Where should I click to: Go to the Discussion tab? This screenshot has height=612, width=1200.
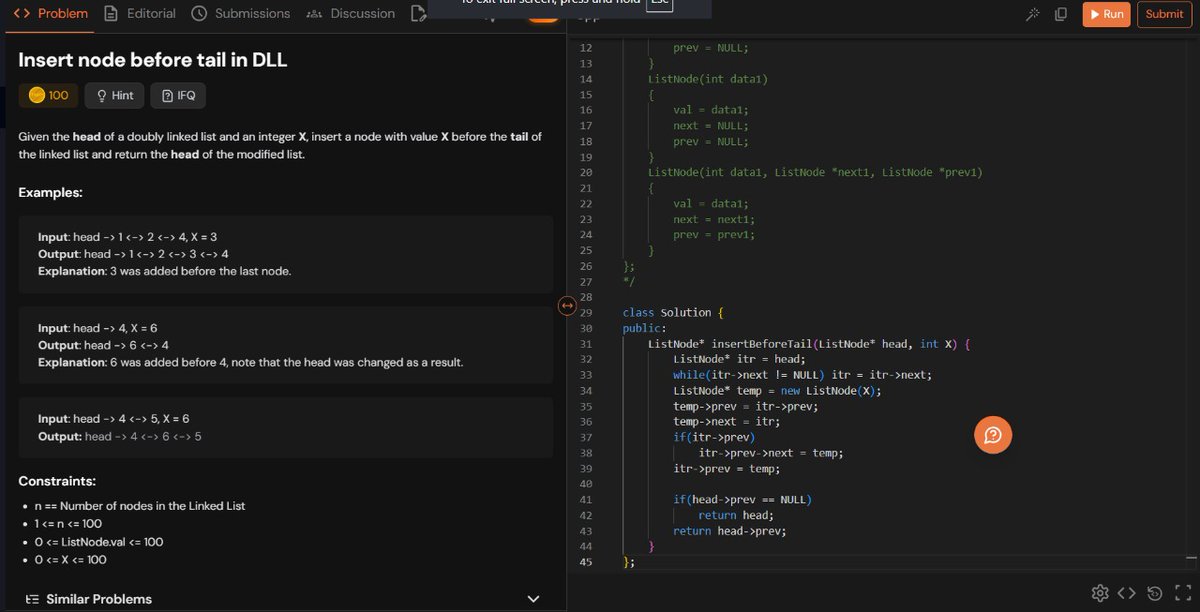(350, 14)
